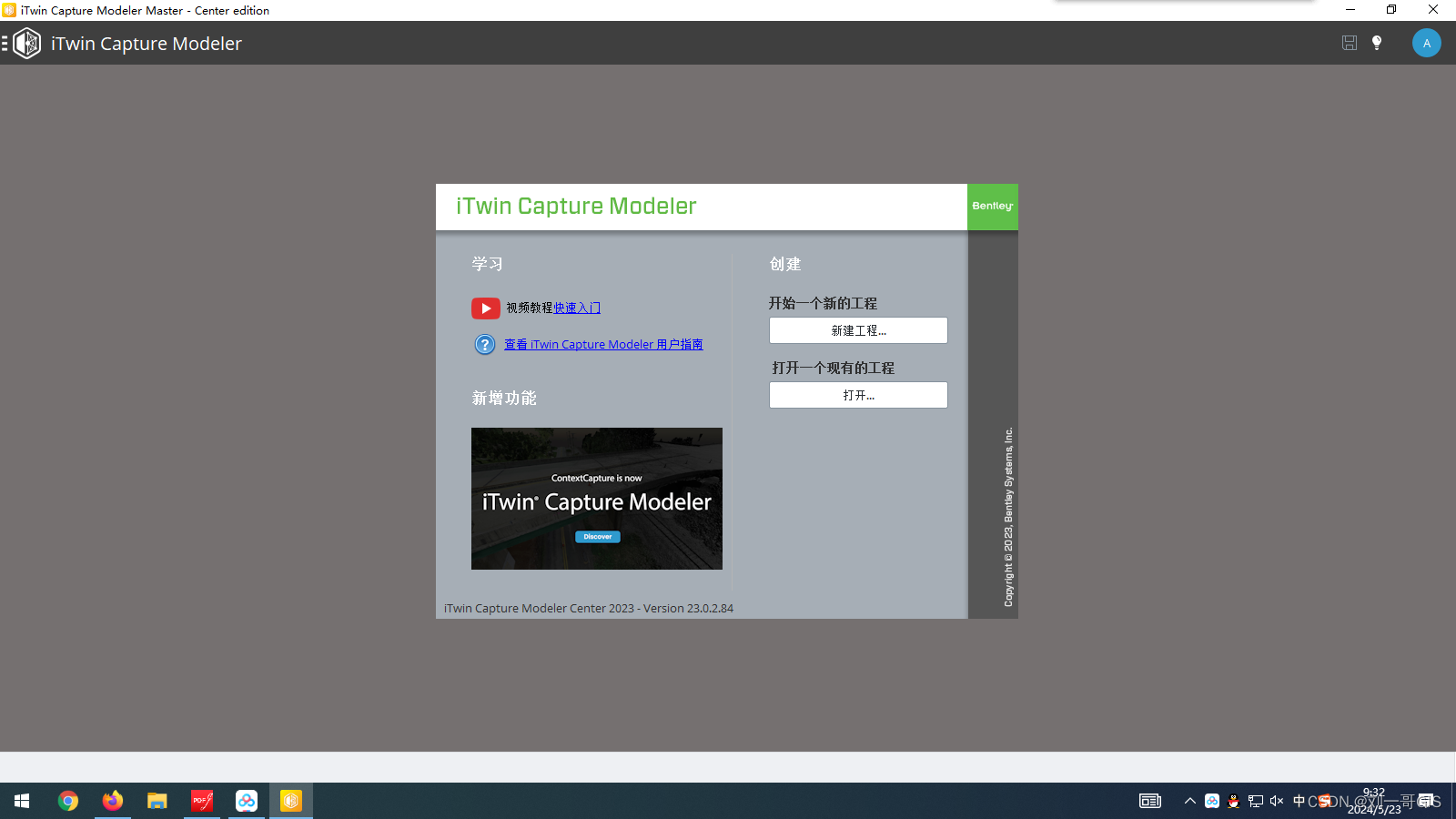The image size is (1456, 819).
Task: Open the lightbulb tips icon
Action: 1377,43
